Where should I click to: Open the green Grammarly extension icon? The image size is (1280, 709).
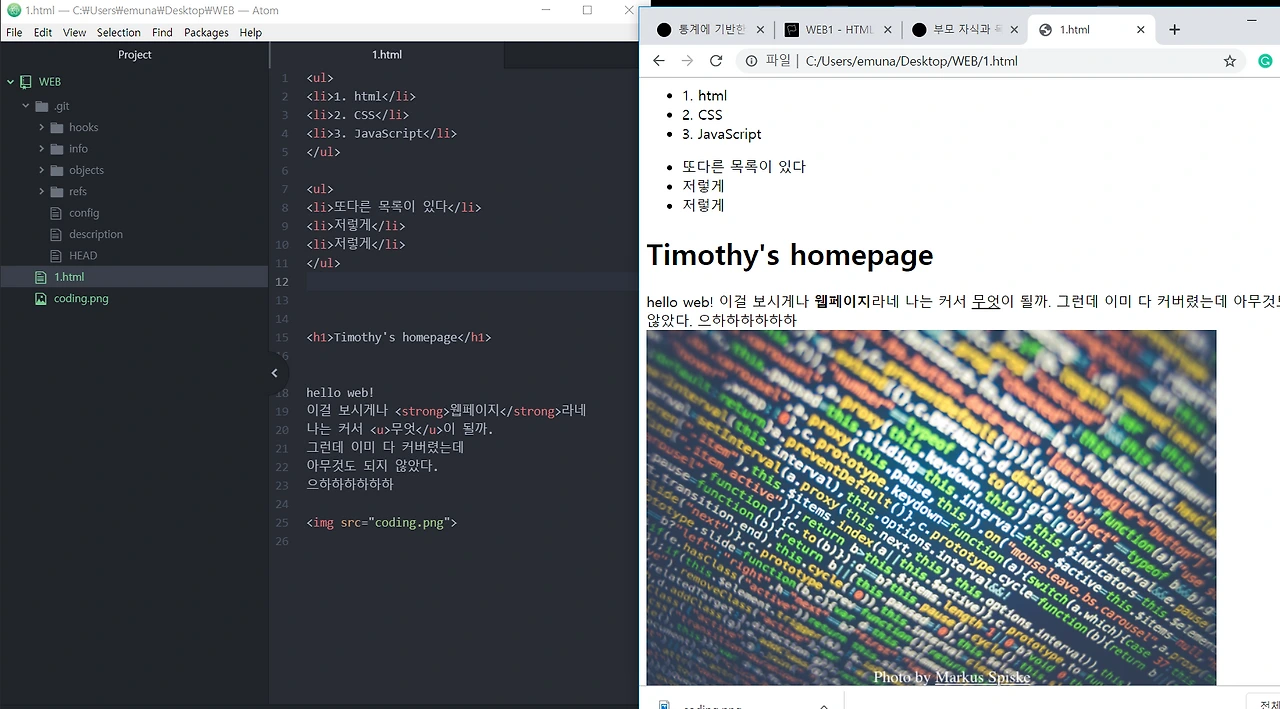pos(1265,61)
